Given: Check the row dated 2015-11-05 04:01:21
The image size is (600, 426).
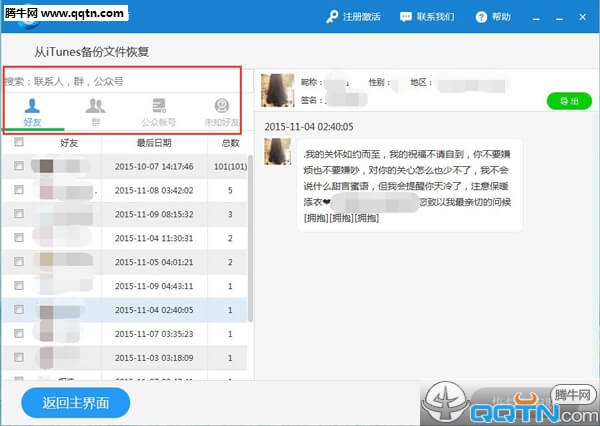Looking at the screenshot, I should tap(19, 261).
